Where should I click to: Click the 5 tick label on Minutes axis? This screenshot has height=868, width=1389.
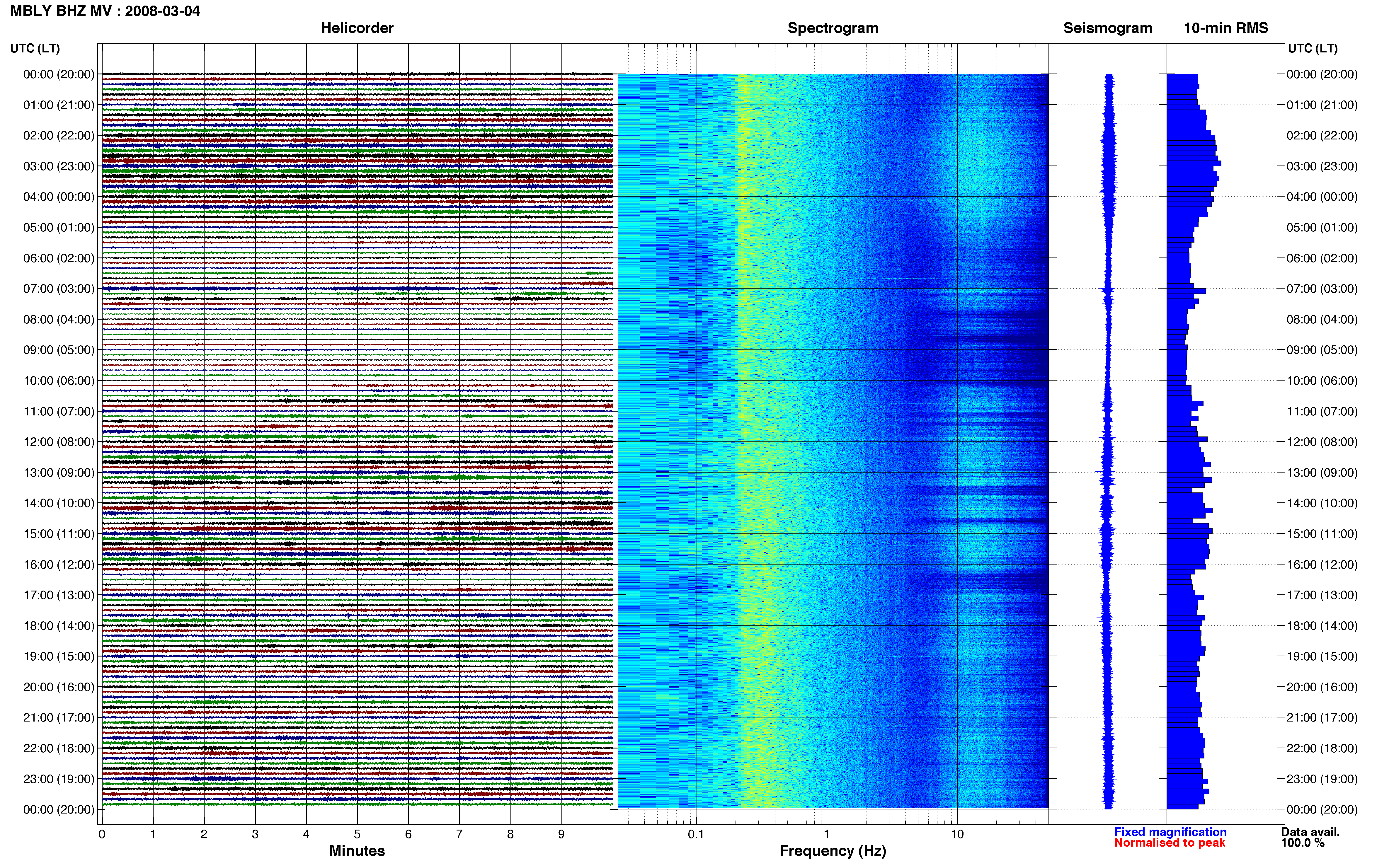pos(357,835)
